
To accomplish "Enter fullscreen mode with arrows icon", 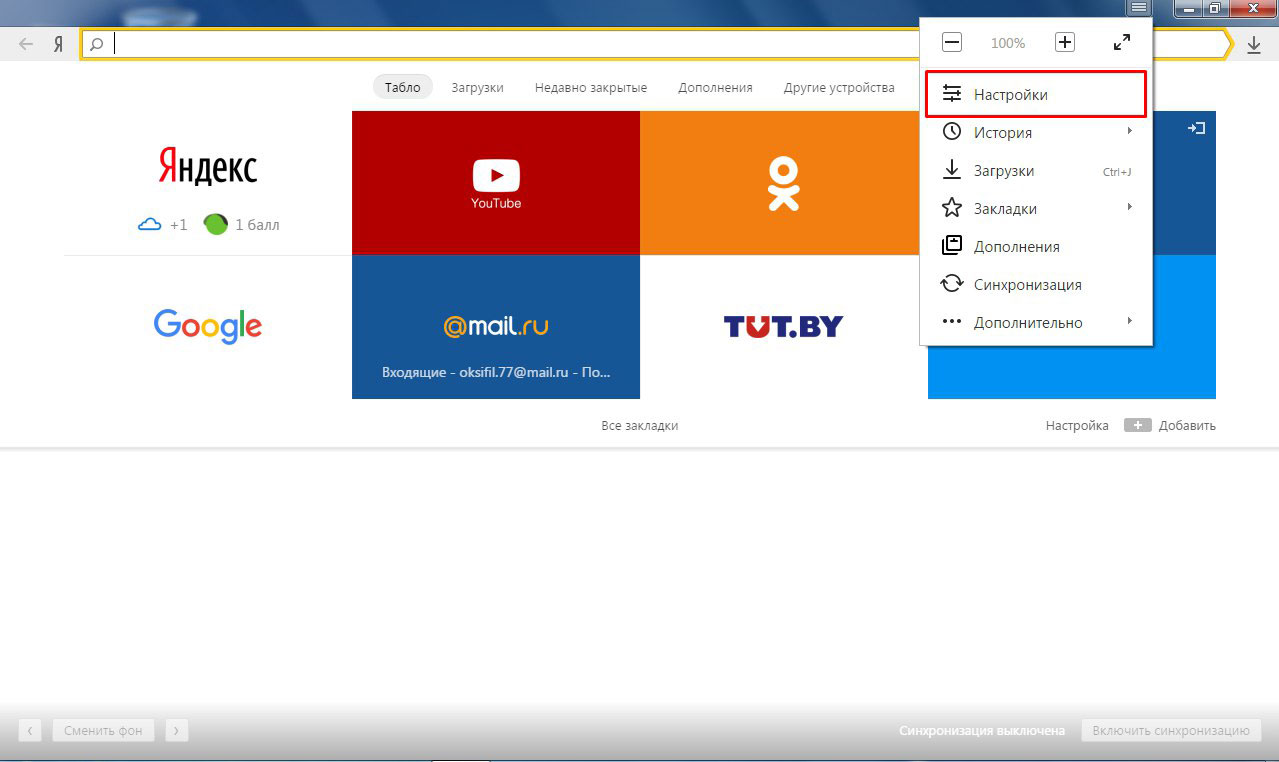I will 1122,43.
